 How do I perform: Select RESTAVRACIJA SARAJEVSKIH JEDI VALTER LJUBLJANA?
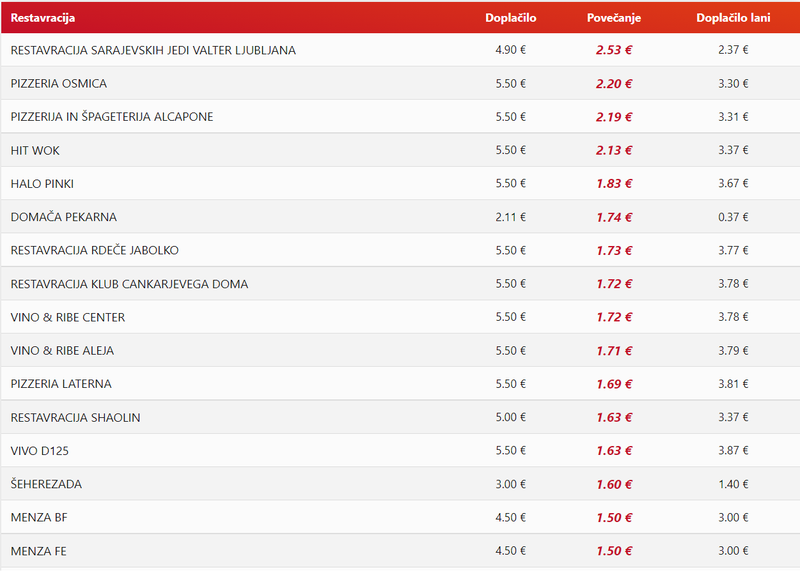153,50
